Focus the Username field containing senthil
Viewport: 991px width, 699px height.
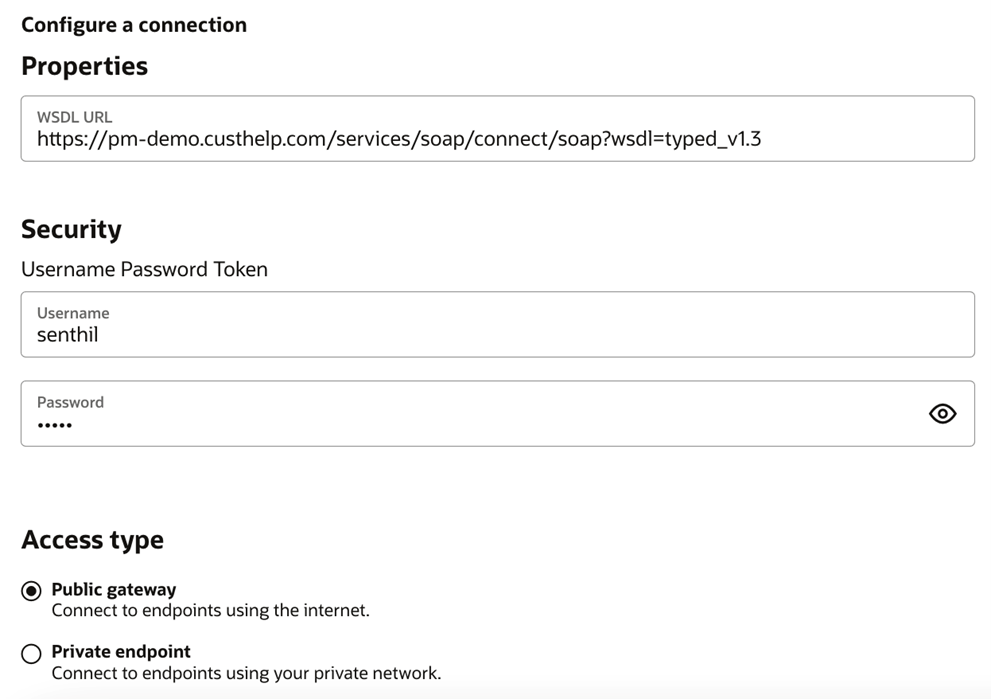pos(497,325)
